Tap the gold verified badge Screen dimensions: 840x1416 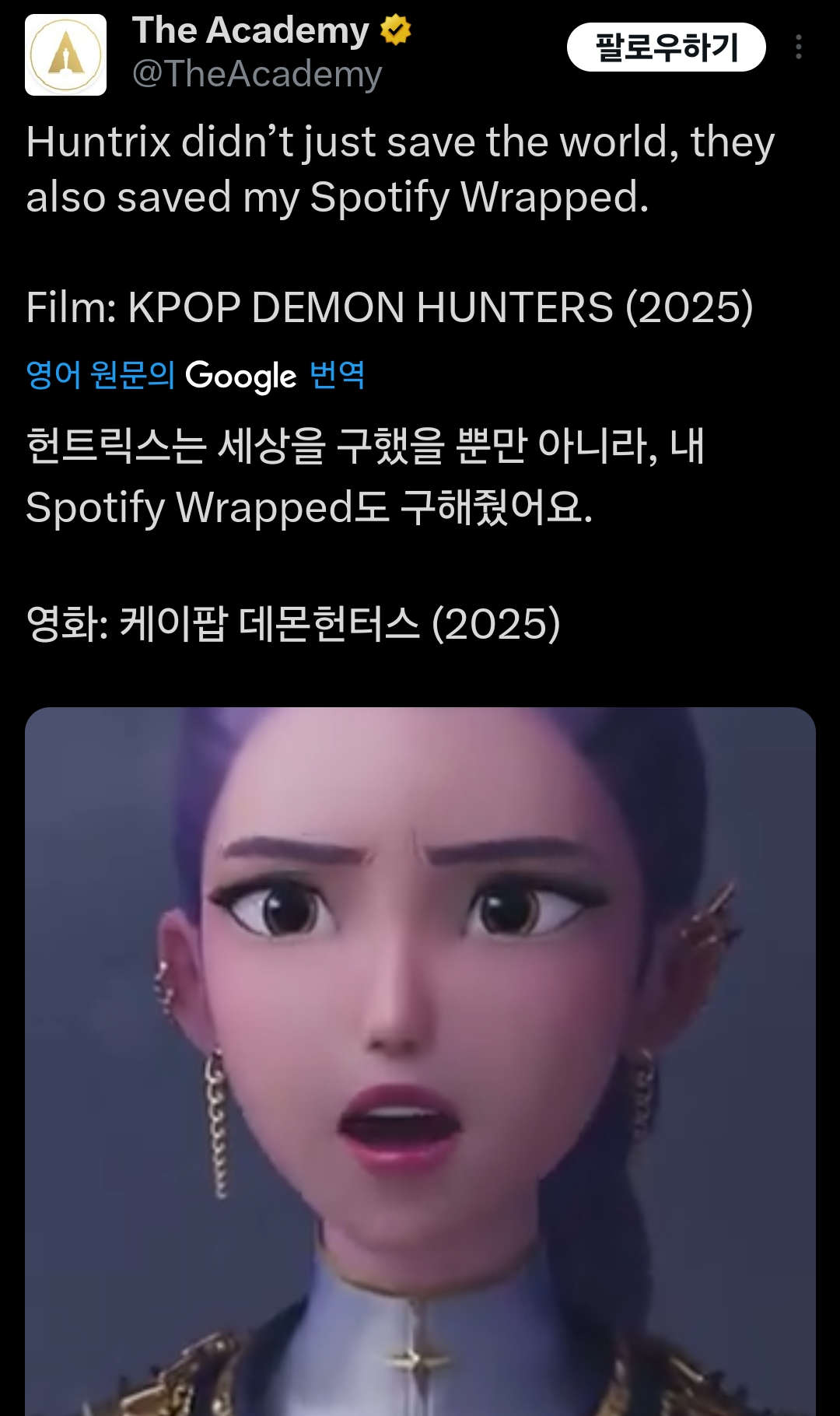[396, 30]
